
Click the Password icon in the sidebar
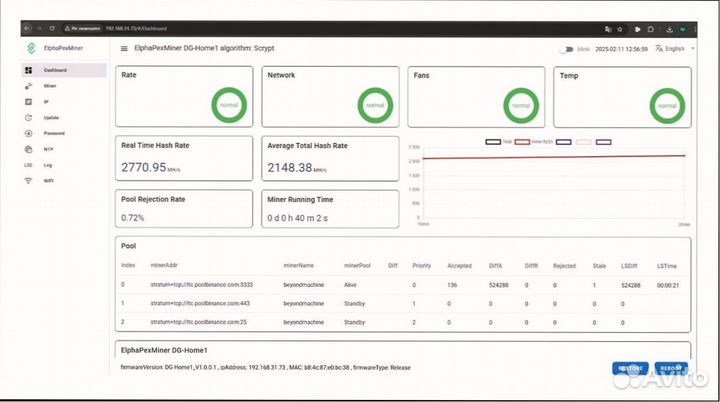tap(28, 133)
